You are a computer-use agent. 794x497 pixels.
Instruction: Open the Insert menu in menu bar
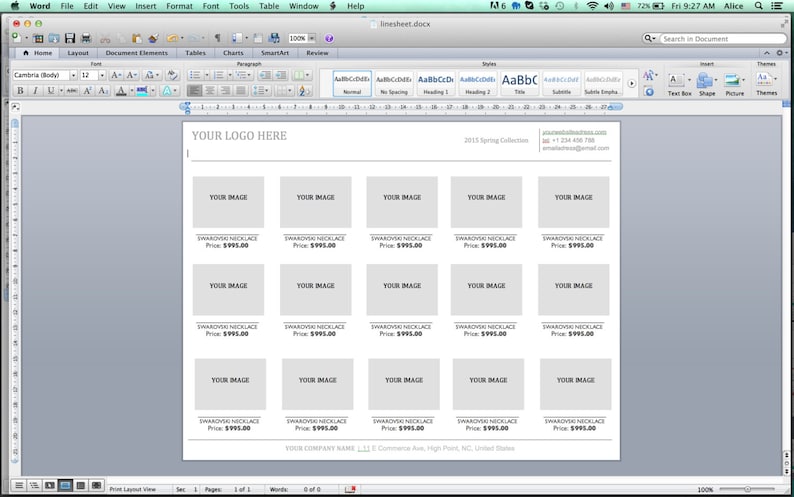[x=146, y=6]
